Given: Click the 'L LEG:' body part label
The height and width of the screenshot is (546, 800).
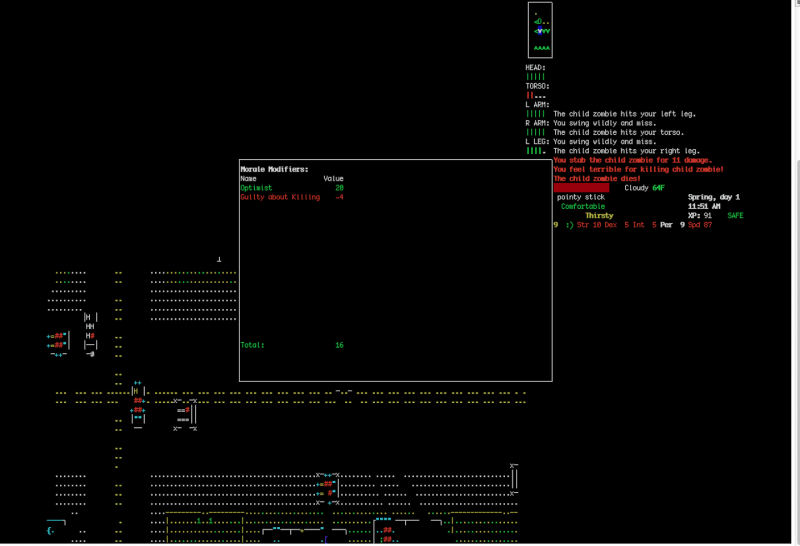Looking at the screenshot, I should (x=537, y=141).
